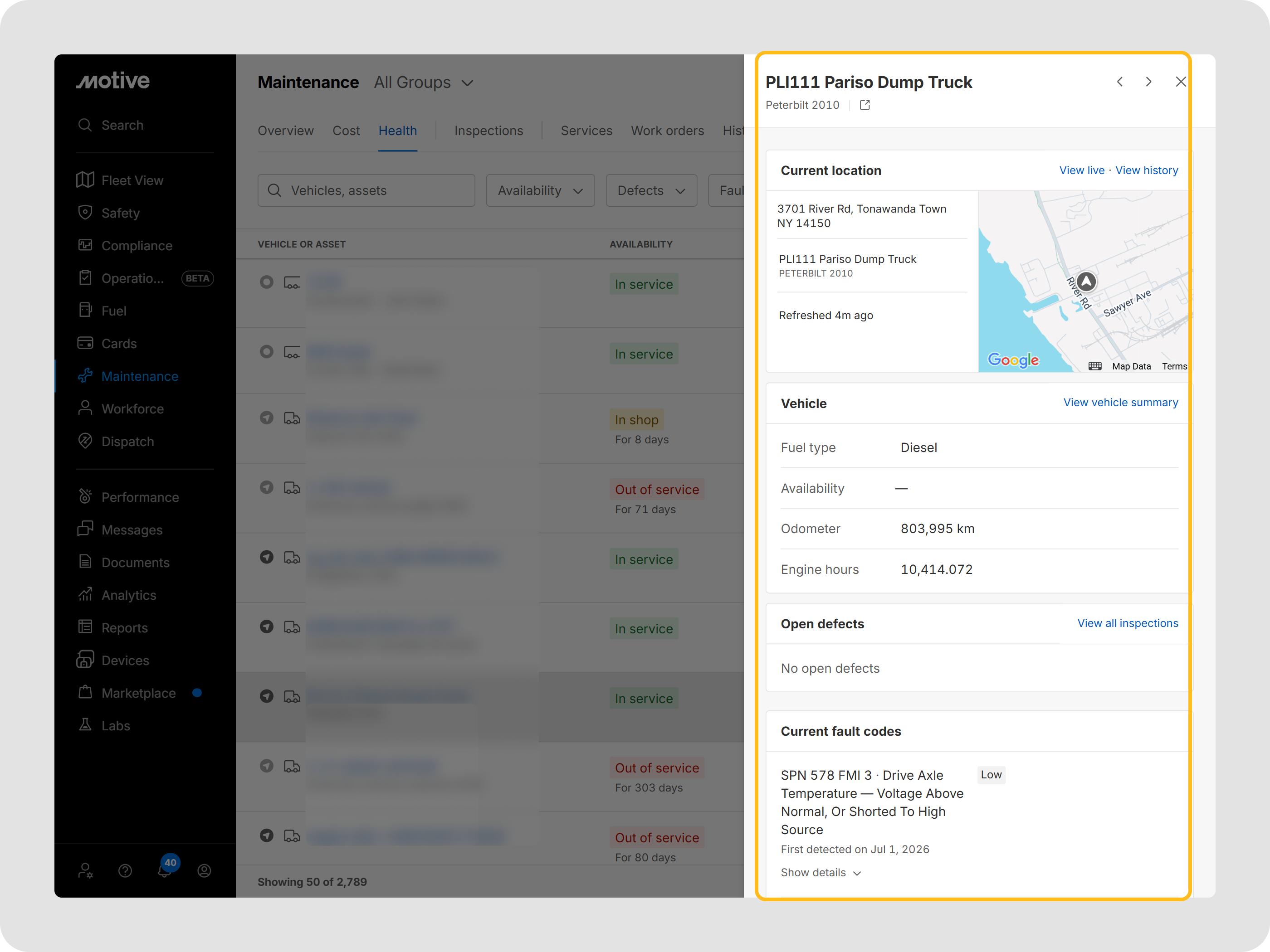This screenshot has width=1270, height=952.
Task: Select the Health tab
Action: coord(398,131)
